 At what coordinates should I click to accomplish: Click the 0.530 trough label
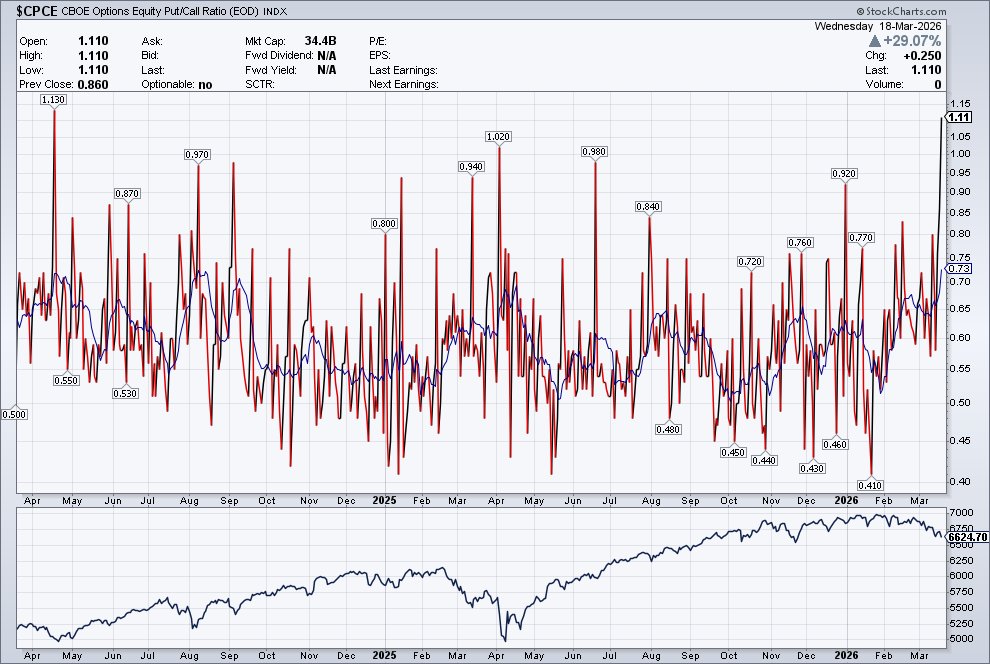pos(125,393)
